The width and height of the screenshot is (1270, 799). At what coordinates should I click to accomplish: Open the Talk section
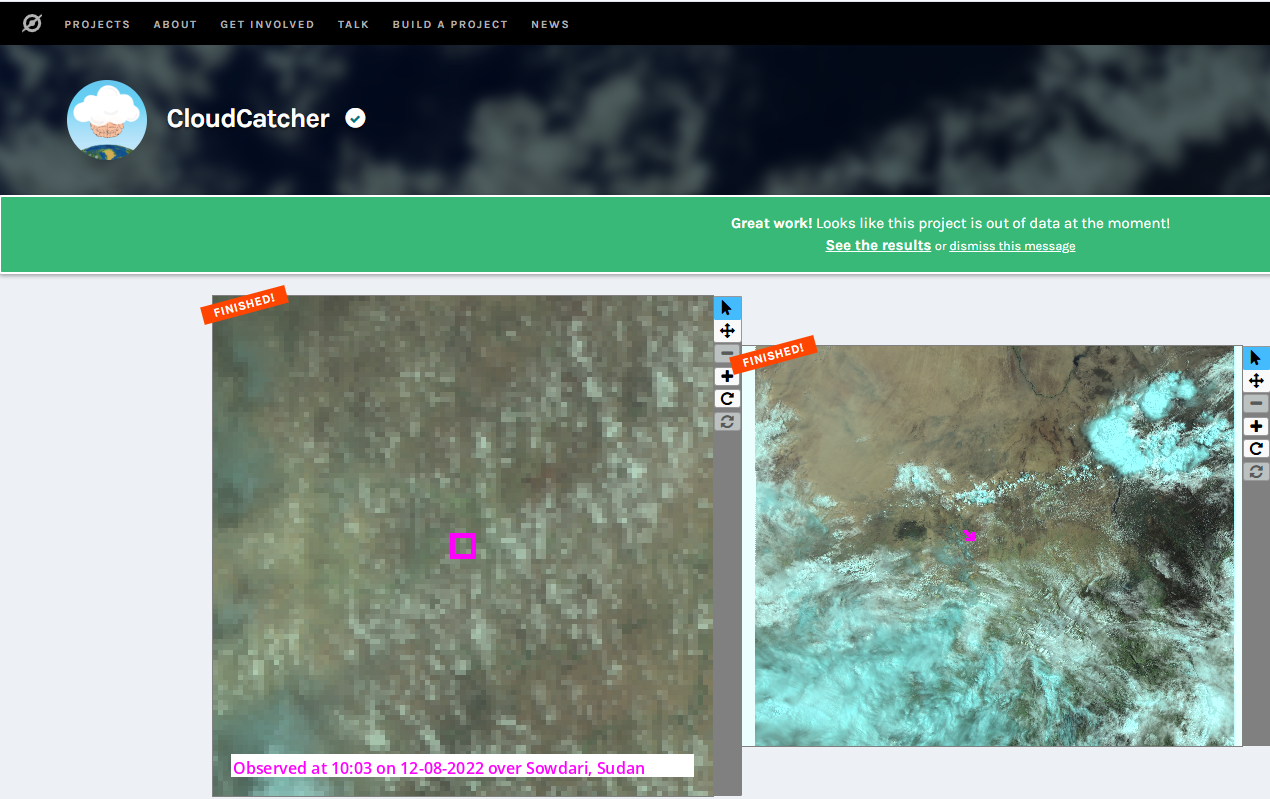[353, 24]
